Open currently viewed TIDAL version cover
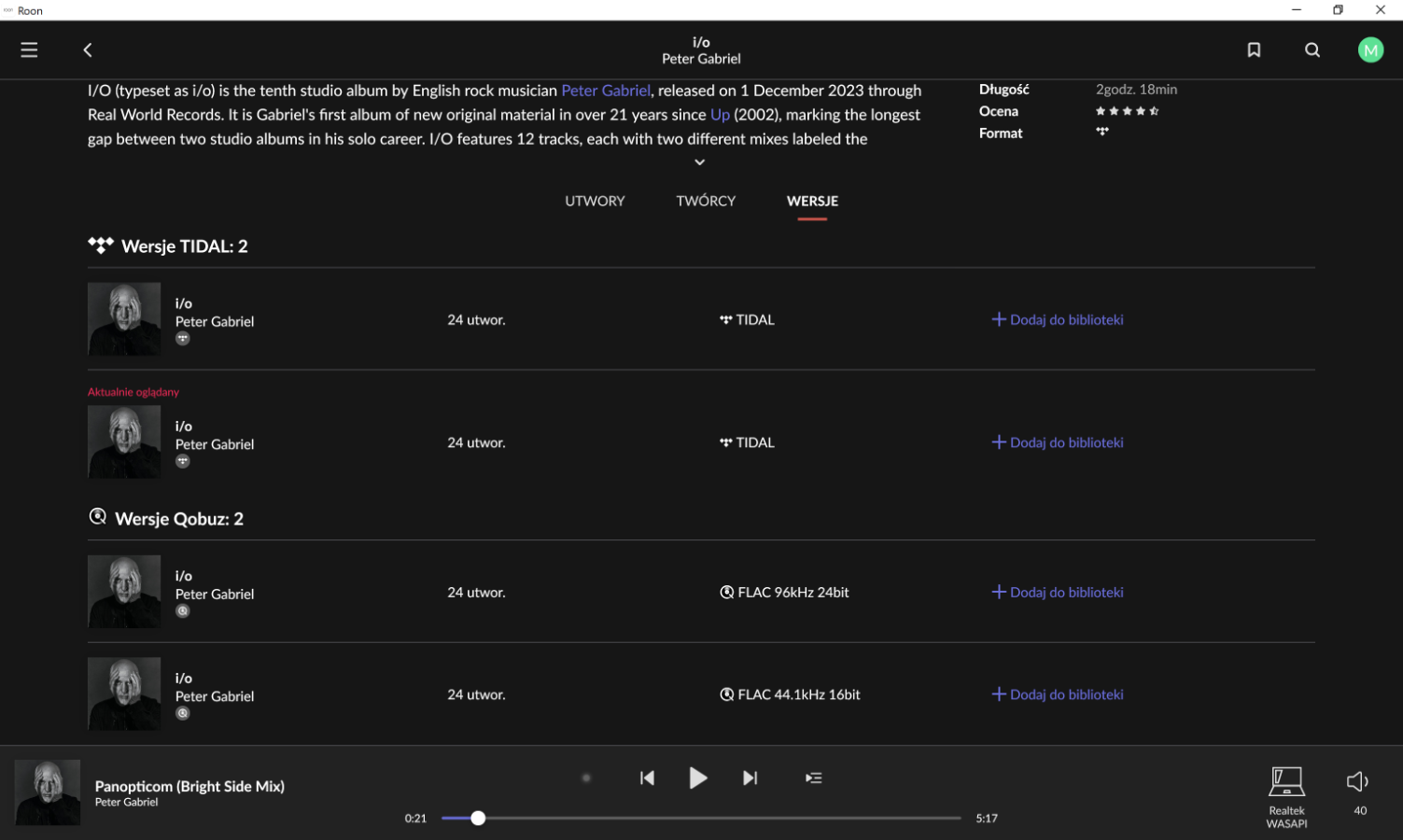 point(124,442)
